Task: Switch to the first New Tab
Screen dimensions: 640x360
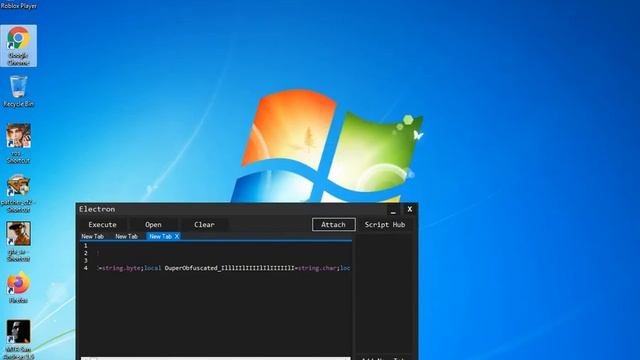Action: point(93,236)
